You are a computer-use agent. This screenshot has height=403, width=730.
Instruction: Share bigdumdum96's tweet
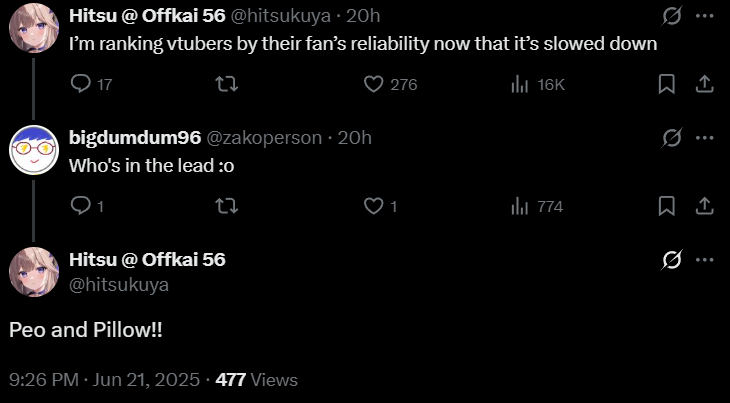(703, 206)
